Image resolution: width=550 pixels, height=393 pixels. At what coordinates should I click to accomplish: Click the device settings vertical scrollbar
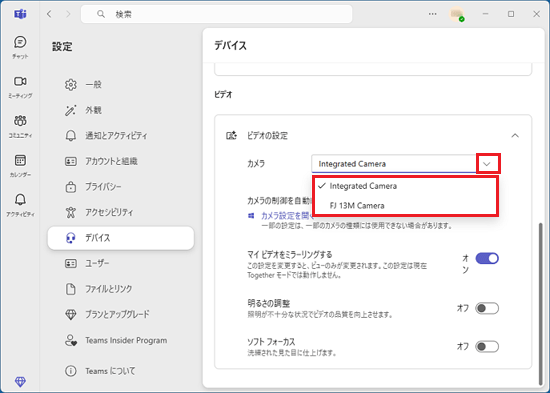541,304
